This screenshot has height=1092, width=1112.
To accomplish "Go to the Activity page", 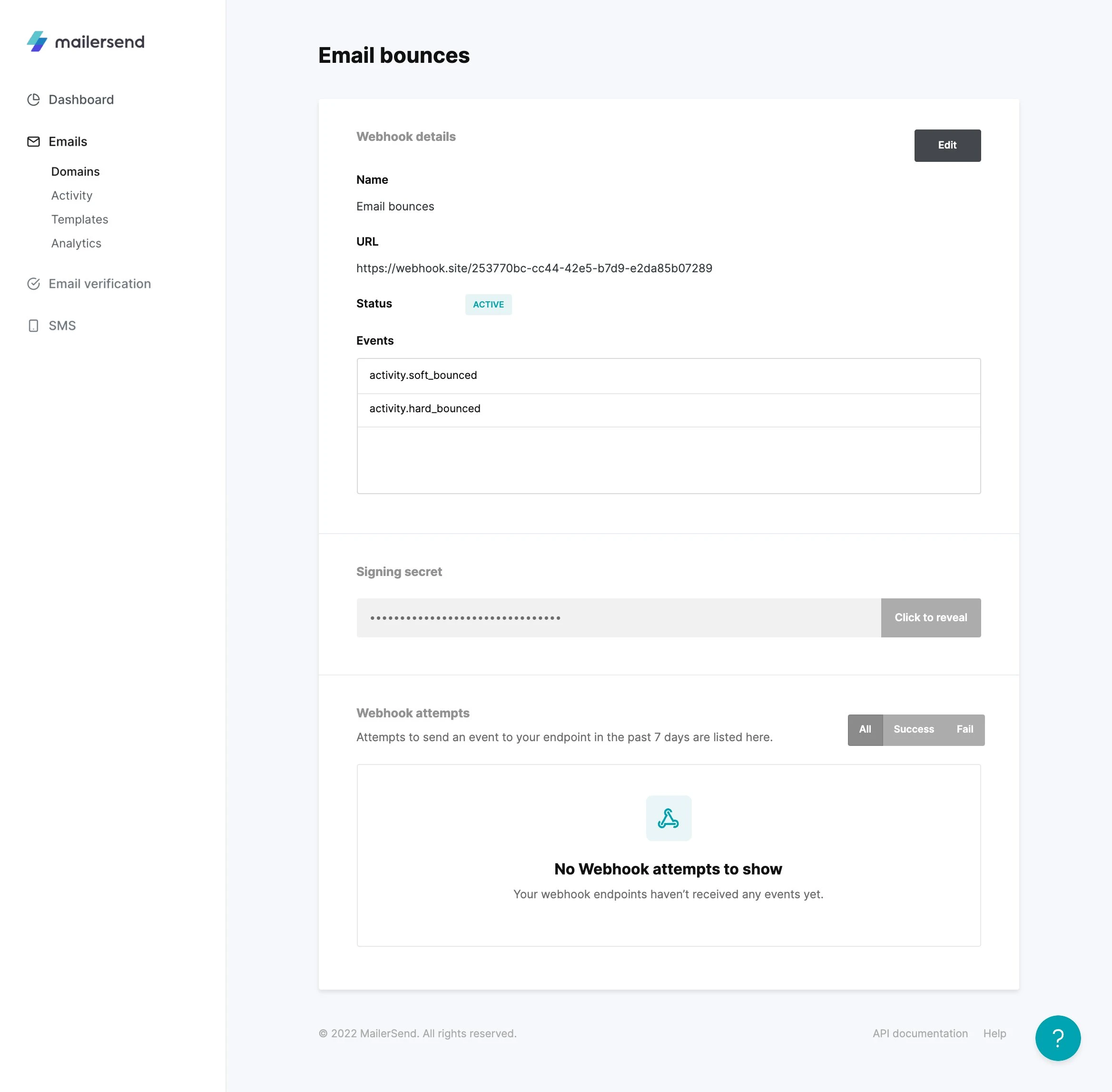I will coord(72,196).
